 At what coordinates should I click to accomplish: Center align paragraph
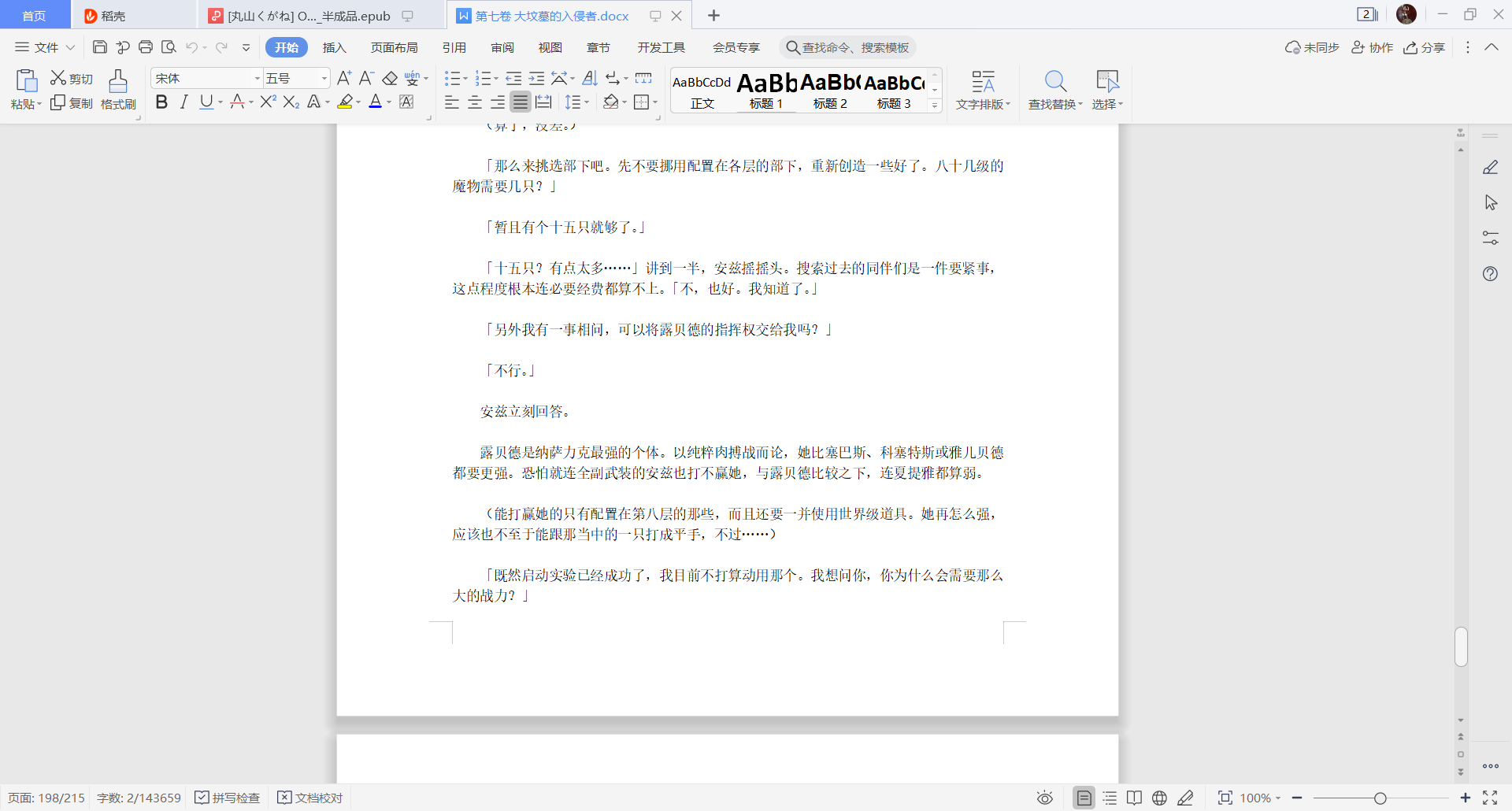475,102
